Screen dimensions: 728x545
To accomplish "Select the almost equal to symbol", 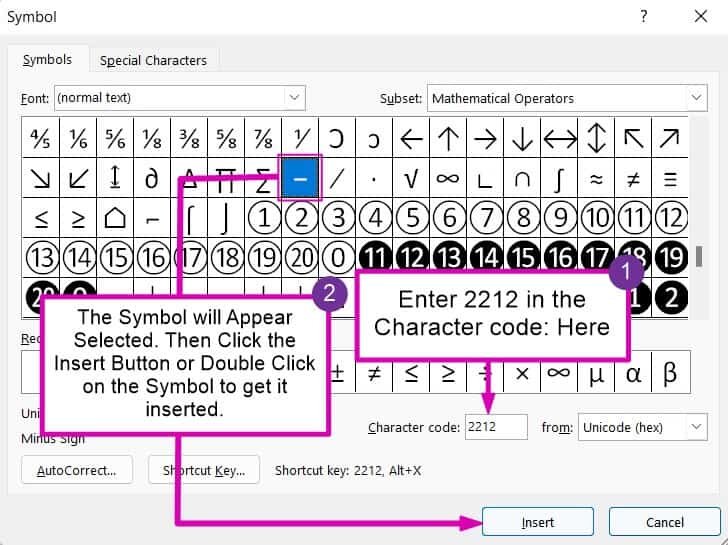I will 596,178.
